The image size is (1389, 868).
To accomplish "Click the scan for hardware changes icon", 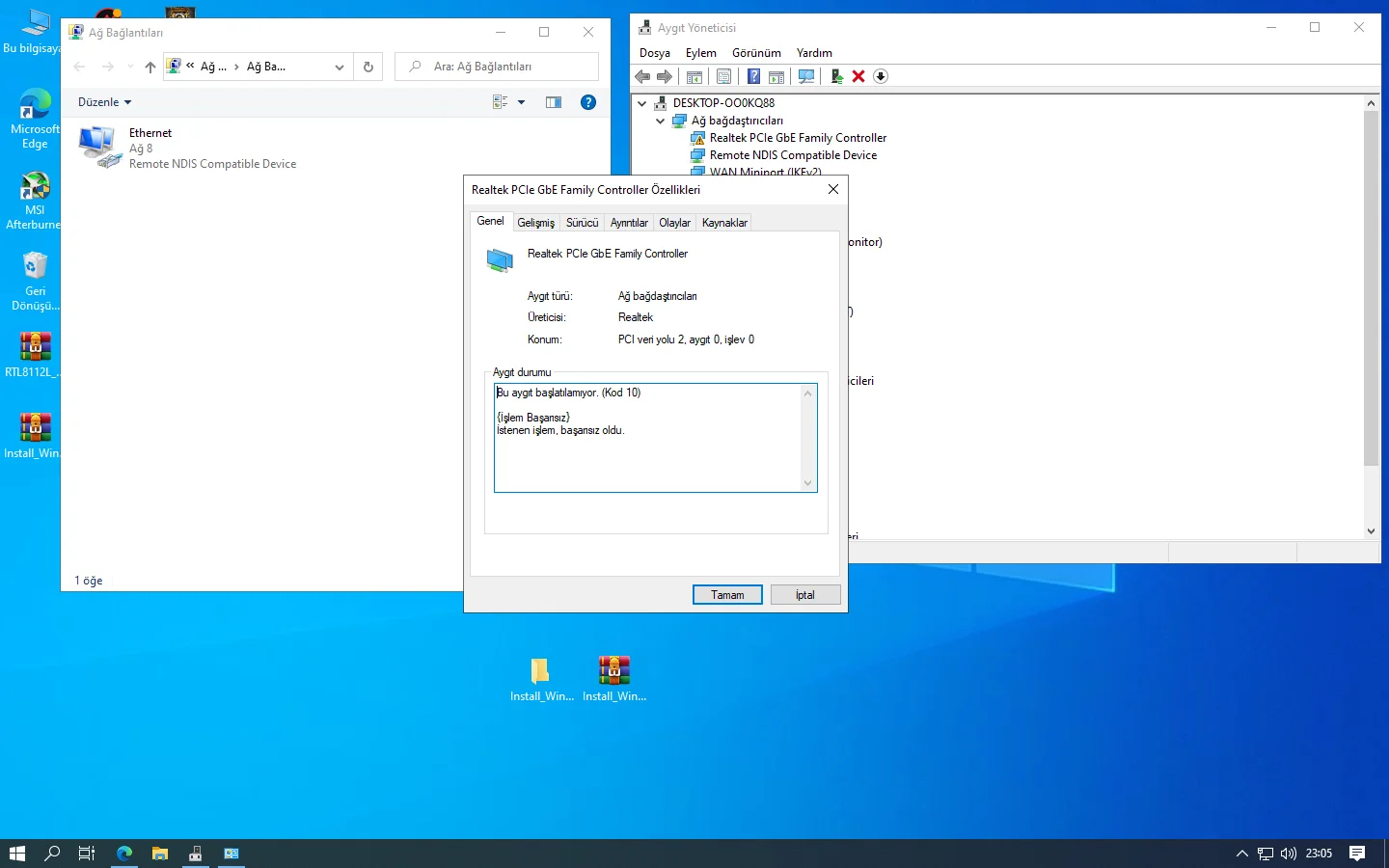I will click(x=806, y=77).
